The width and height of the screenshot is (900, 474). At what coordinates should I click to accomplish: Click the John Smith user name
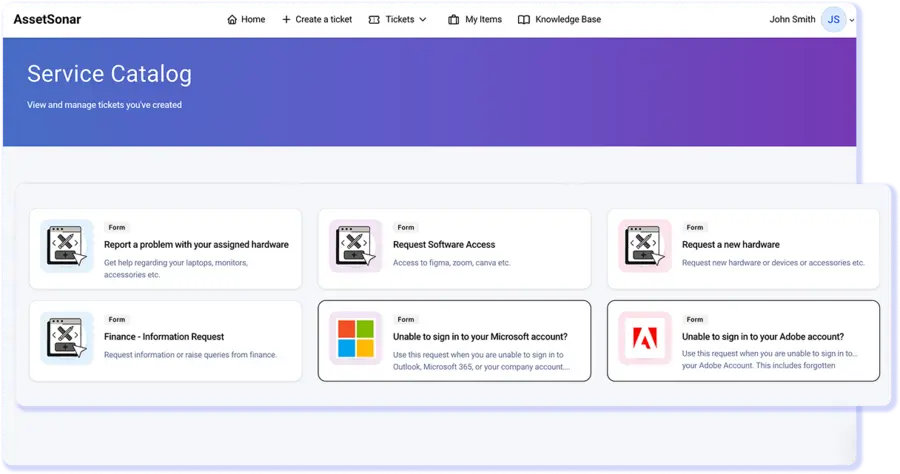[x=792, y=20]
